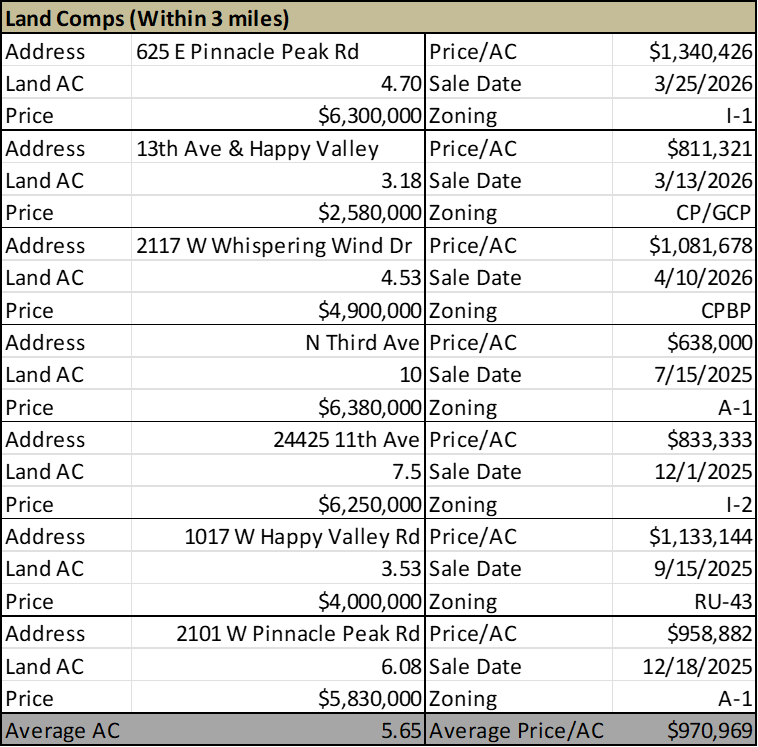Click the average value $970,969

[684, 730]
